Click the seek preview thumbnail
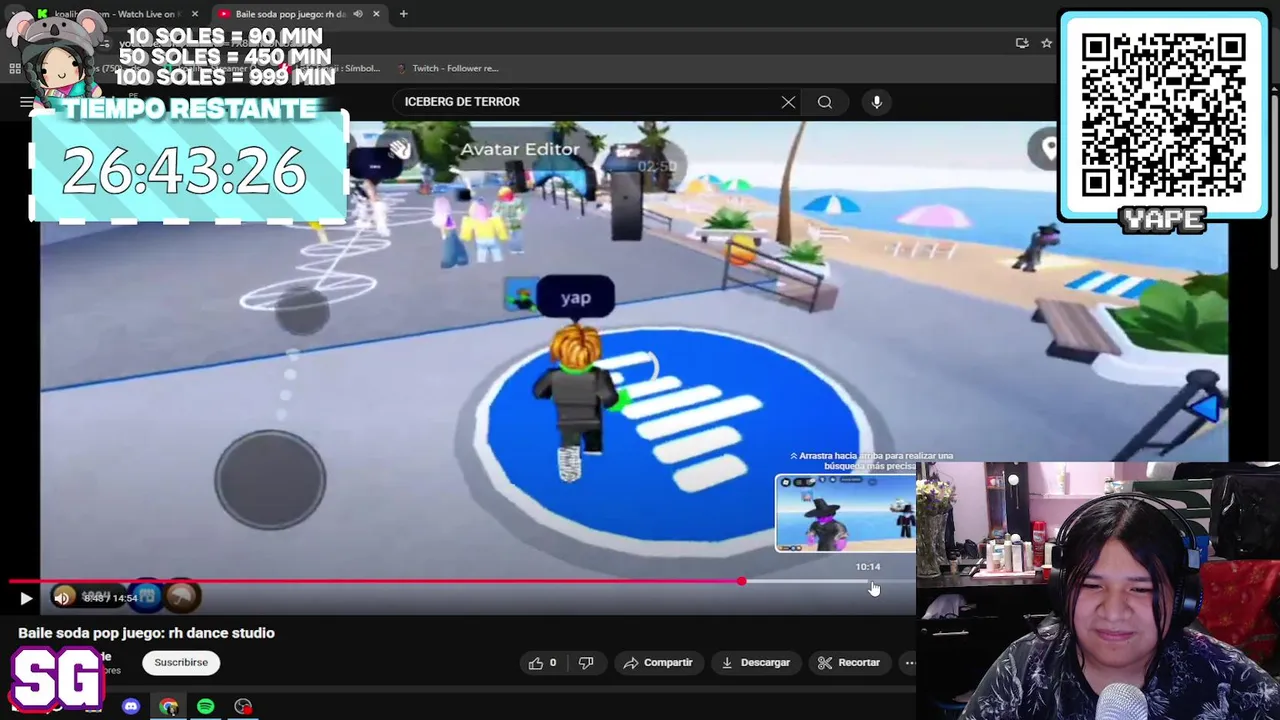 click(846, 513)
